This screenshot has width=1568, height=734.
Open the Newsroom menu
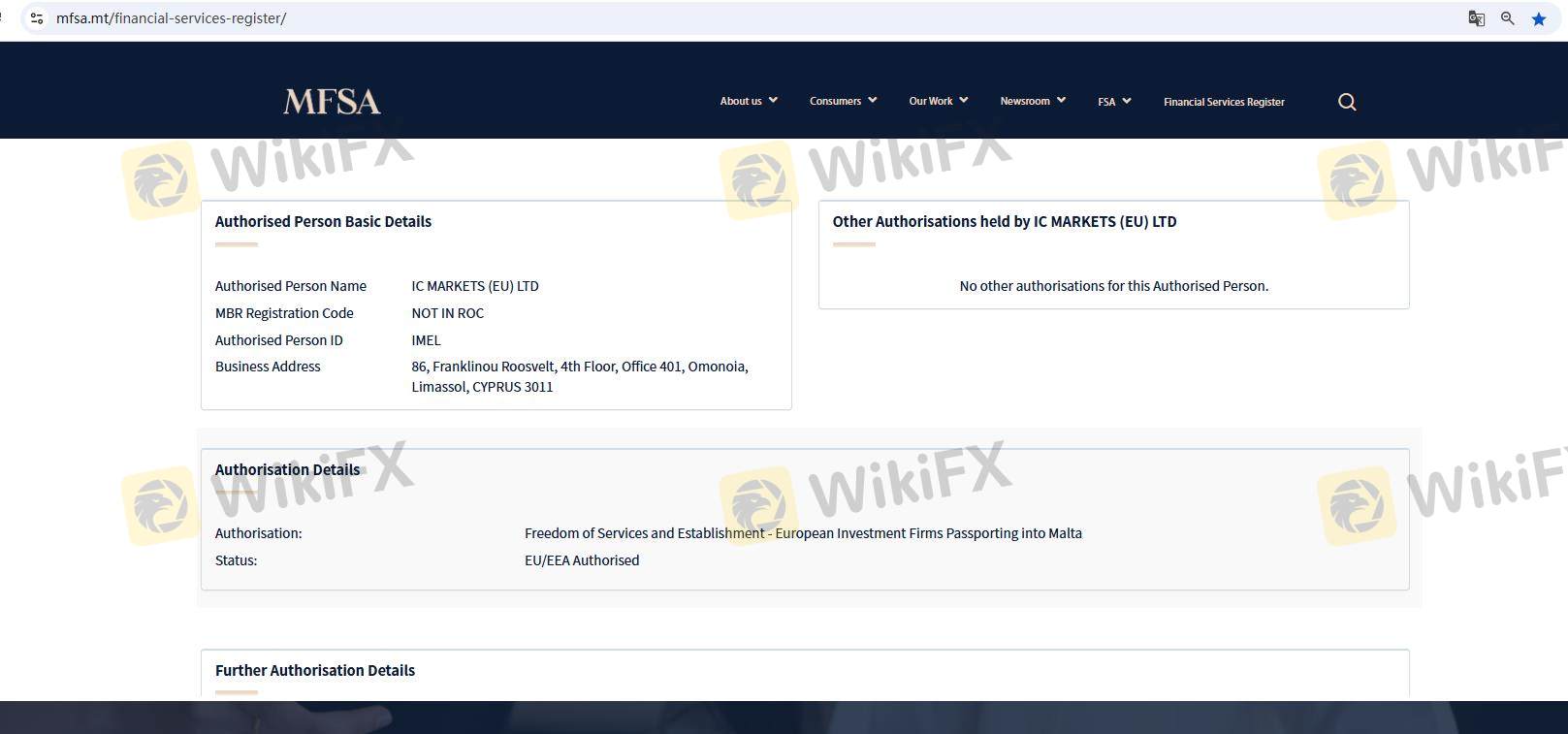(1025, 101)
